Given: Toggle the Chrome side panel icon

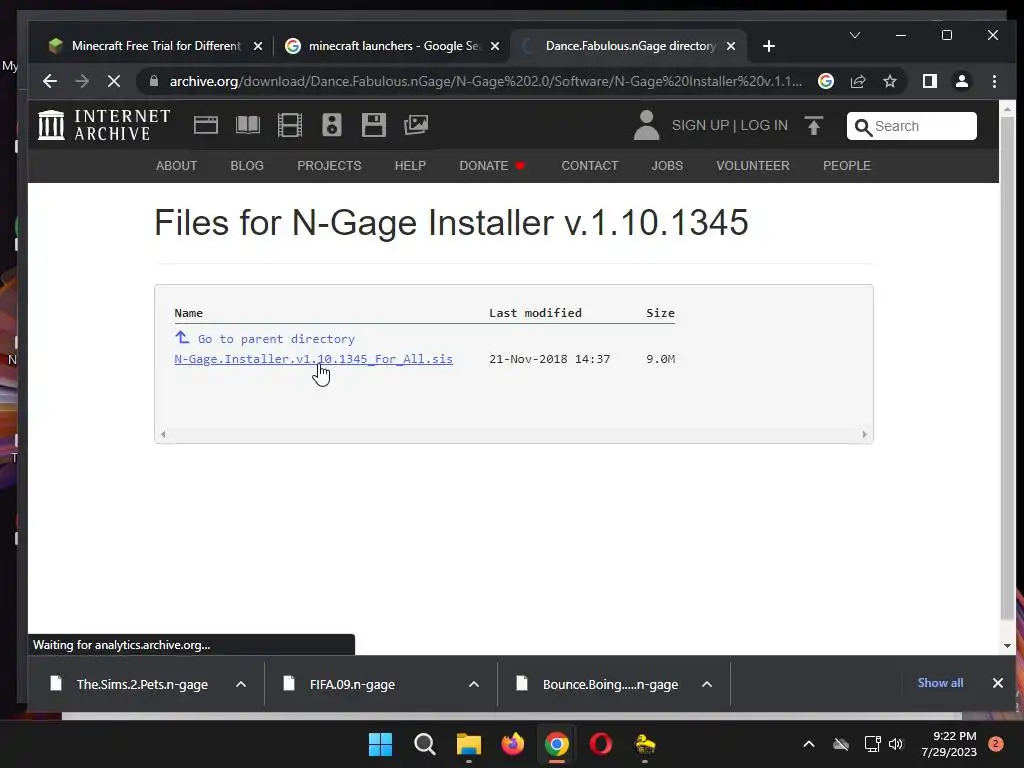Looking at the screenshot, I should point(930,81).
